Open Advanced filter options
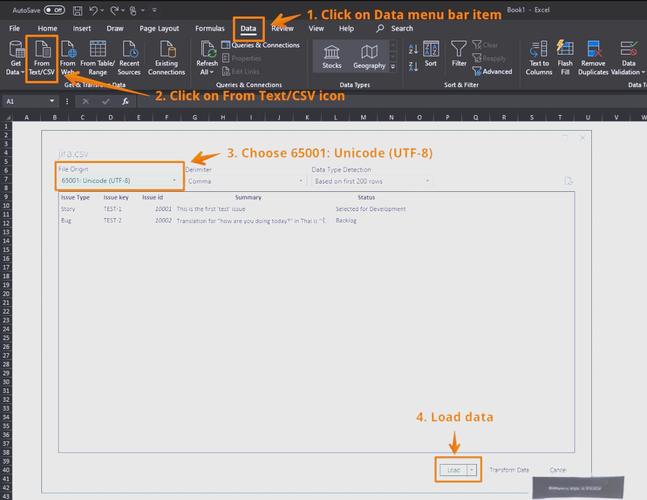Screen dimensions: 647x500 click(492, 71)
